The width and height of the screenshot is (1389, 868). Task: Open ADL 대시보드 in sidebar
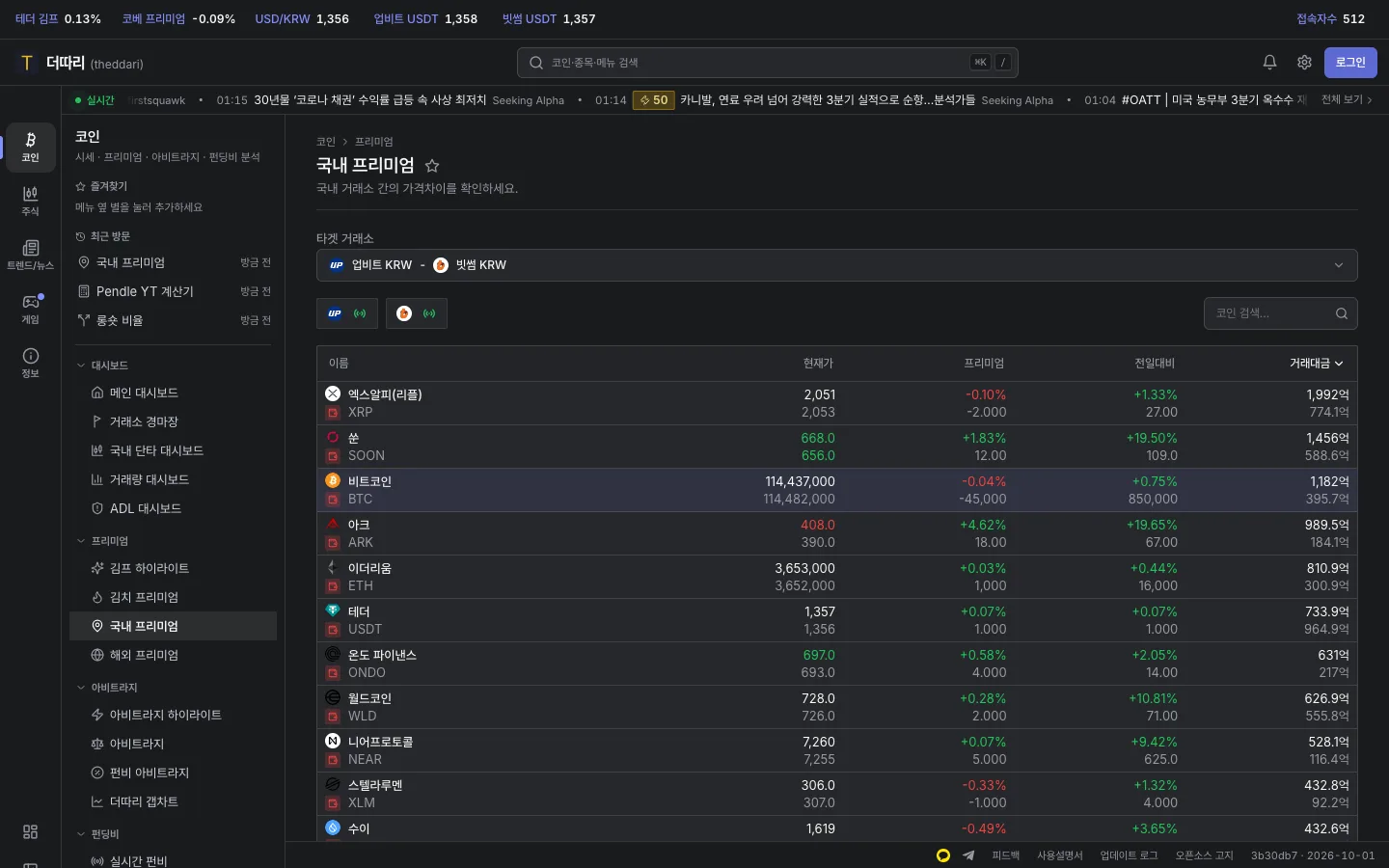point(174,508)
